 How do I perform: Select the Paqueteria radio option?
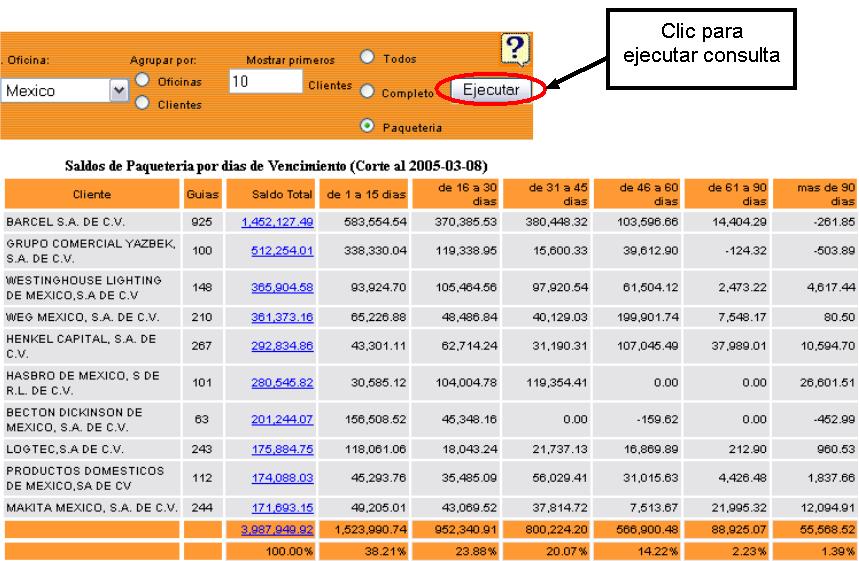367,125
